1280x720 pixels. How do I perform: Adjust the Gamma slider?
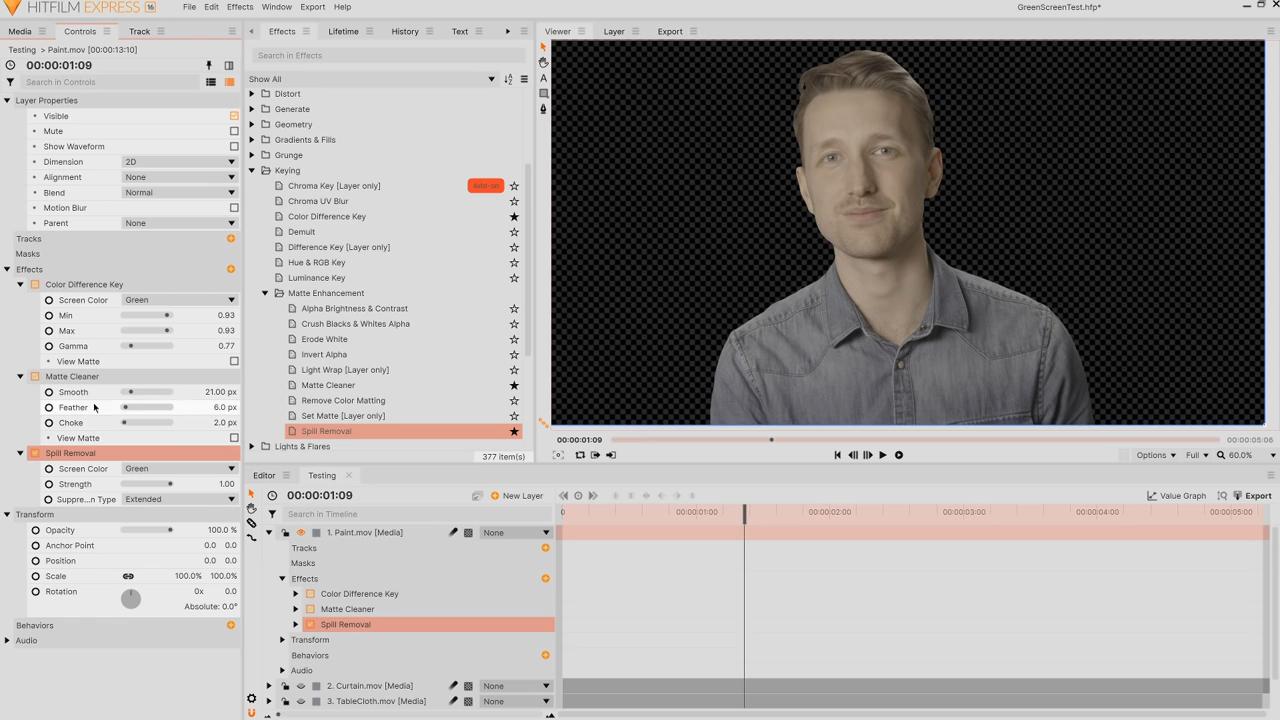pyautogui.click(x=147, y=346)
